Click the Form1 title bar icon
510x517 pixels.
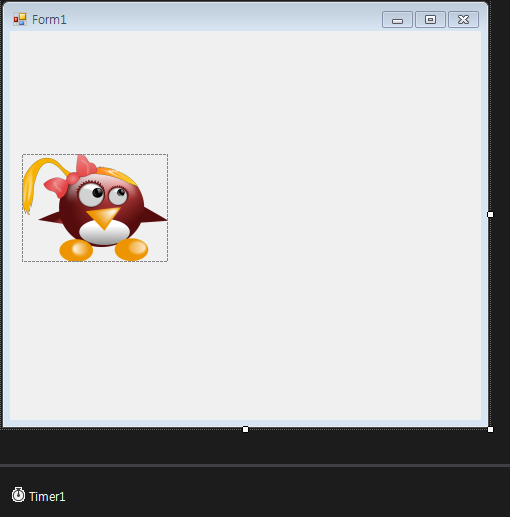(x=20, y=19)
